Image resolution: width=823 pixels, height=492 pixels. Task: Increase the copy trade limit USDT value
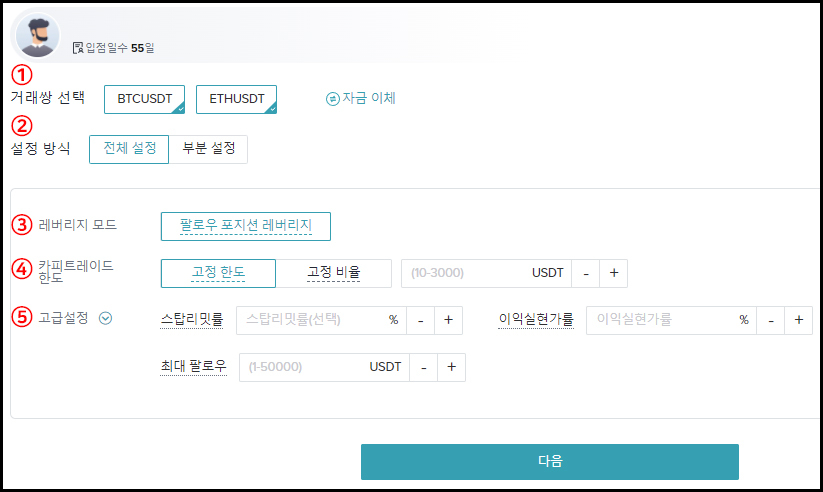614,273
